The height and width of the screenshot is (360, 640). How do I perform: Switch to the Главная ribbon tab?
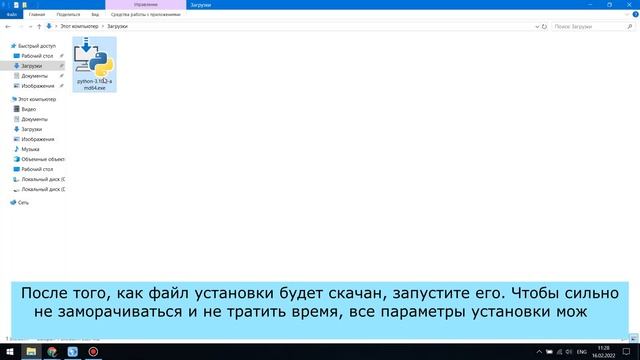pos(37,14)
